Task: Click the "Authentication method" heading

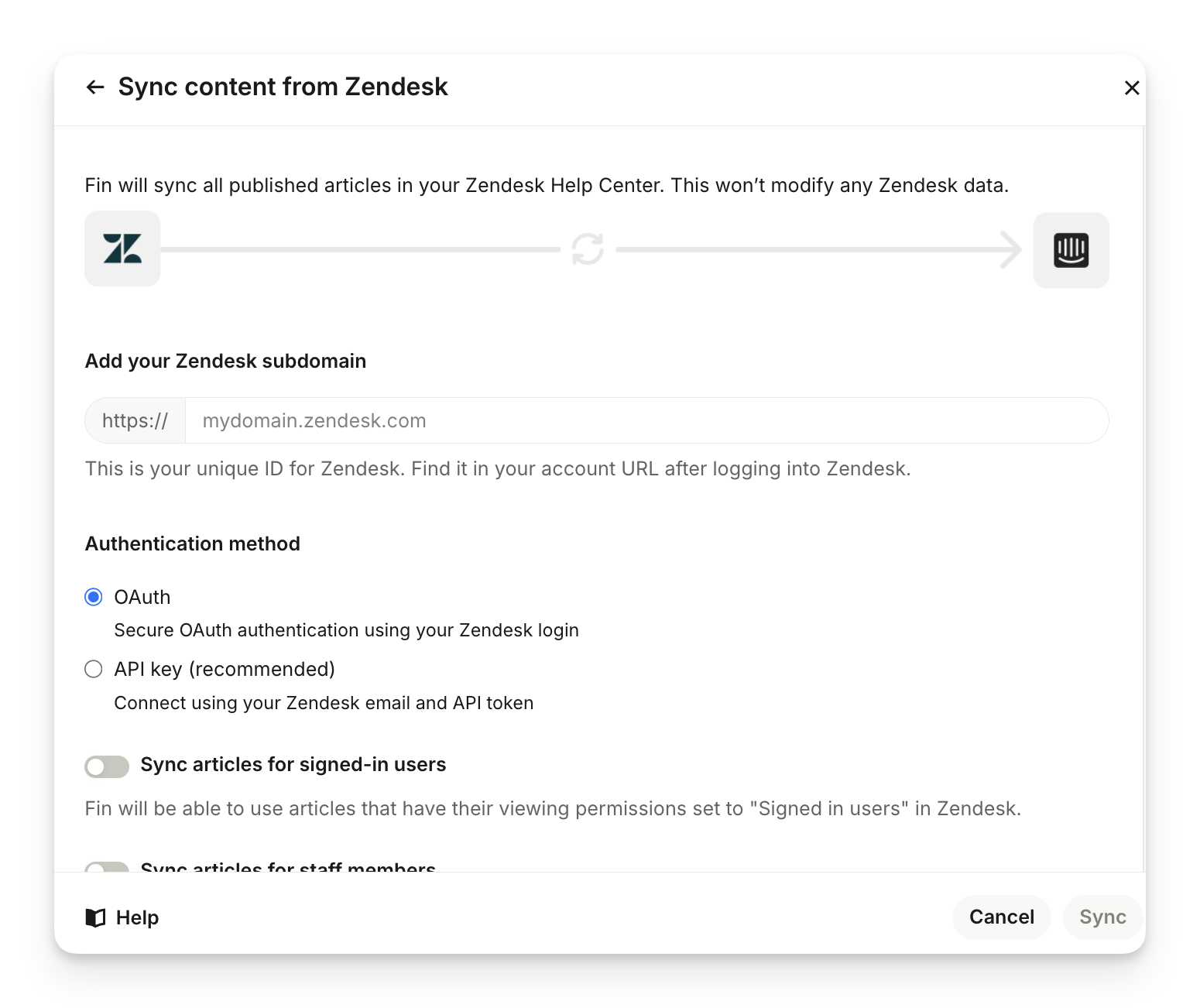Action: point(193,543)
